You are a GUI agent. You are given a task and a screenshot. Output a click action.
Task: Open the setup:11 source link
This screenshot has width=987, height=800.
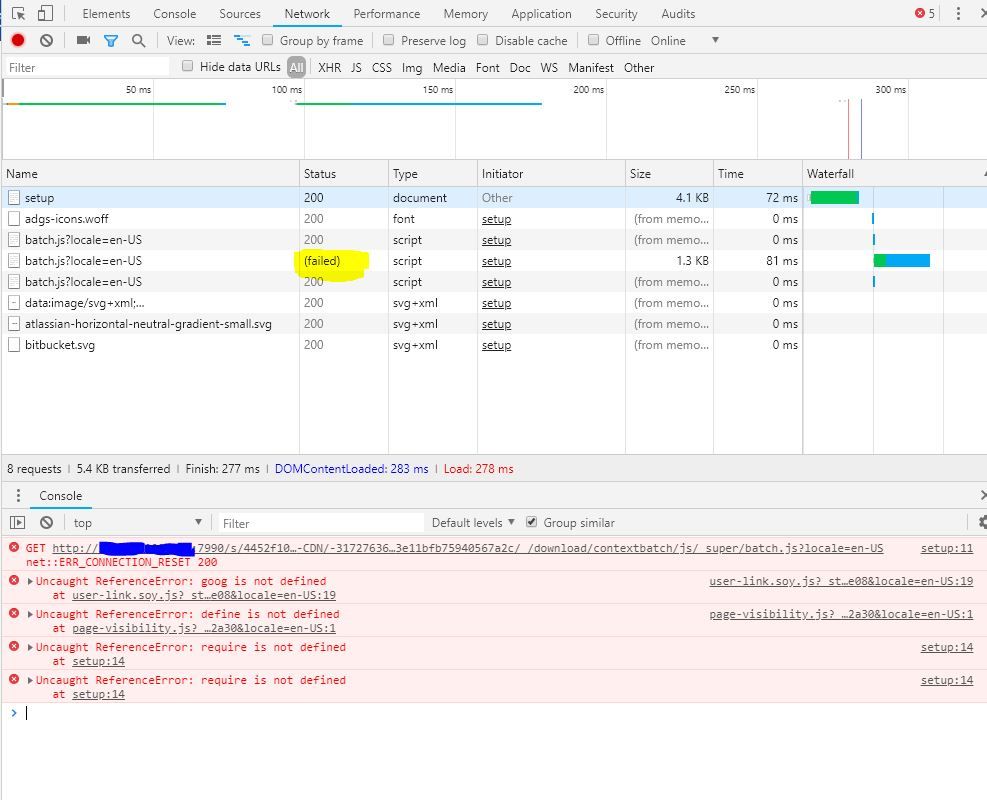click(947, 548)
